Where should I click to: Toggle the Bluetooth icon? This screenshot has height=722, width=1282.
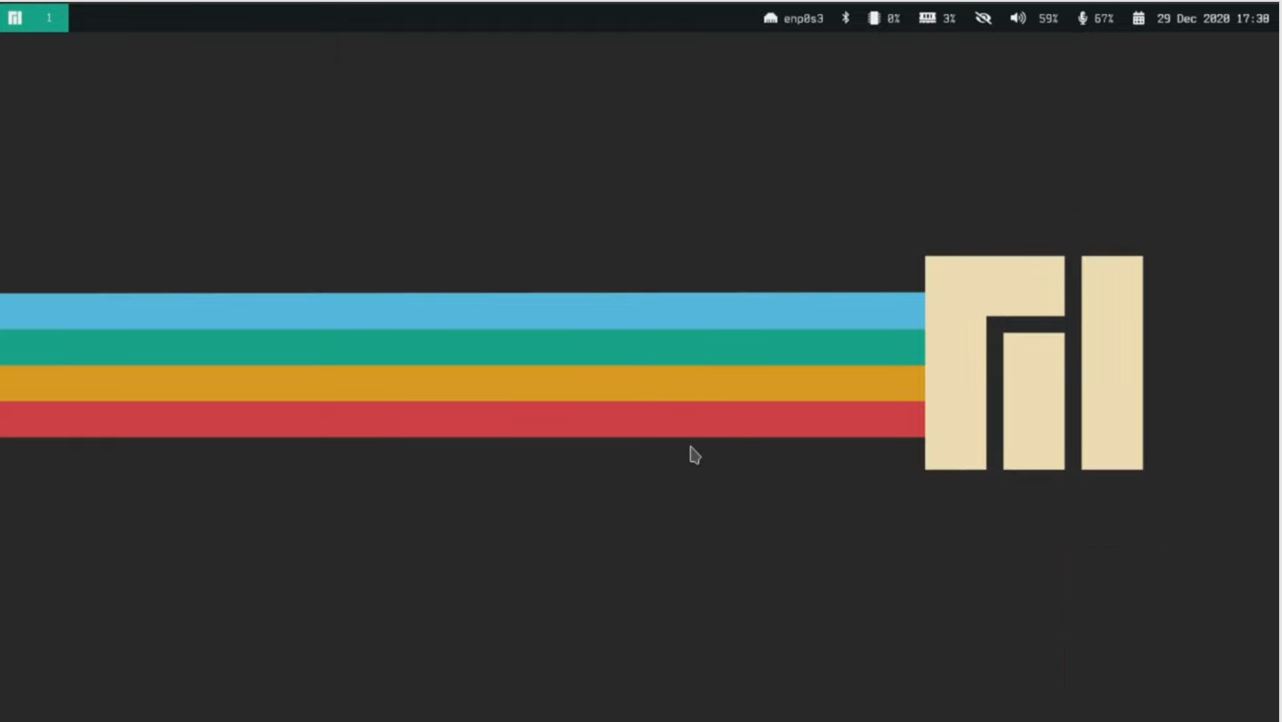click(x=845, y=18)
